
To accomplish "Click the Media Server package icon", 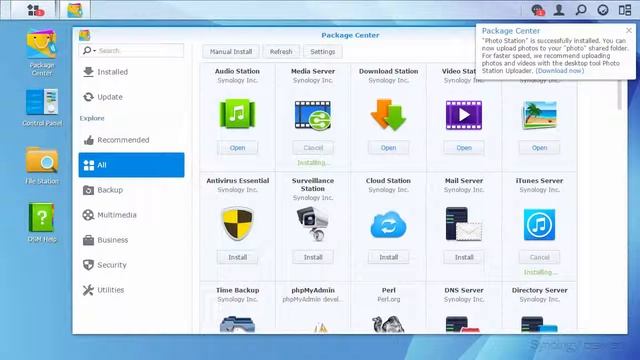I will [313, 116].
